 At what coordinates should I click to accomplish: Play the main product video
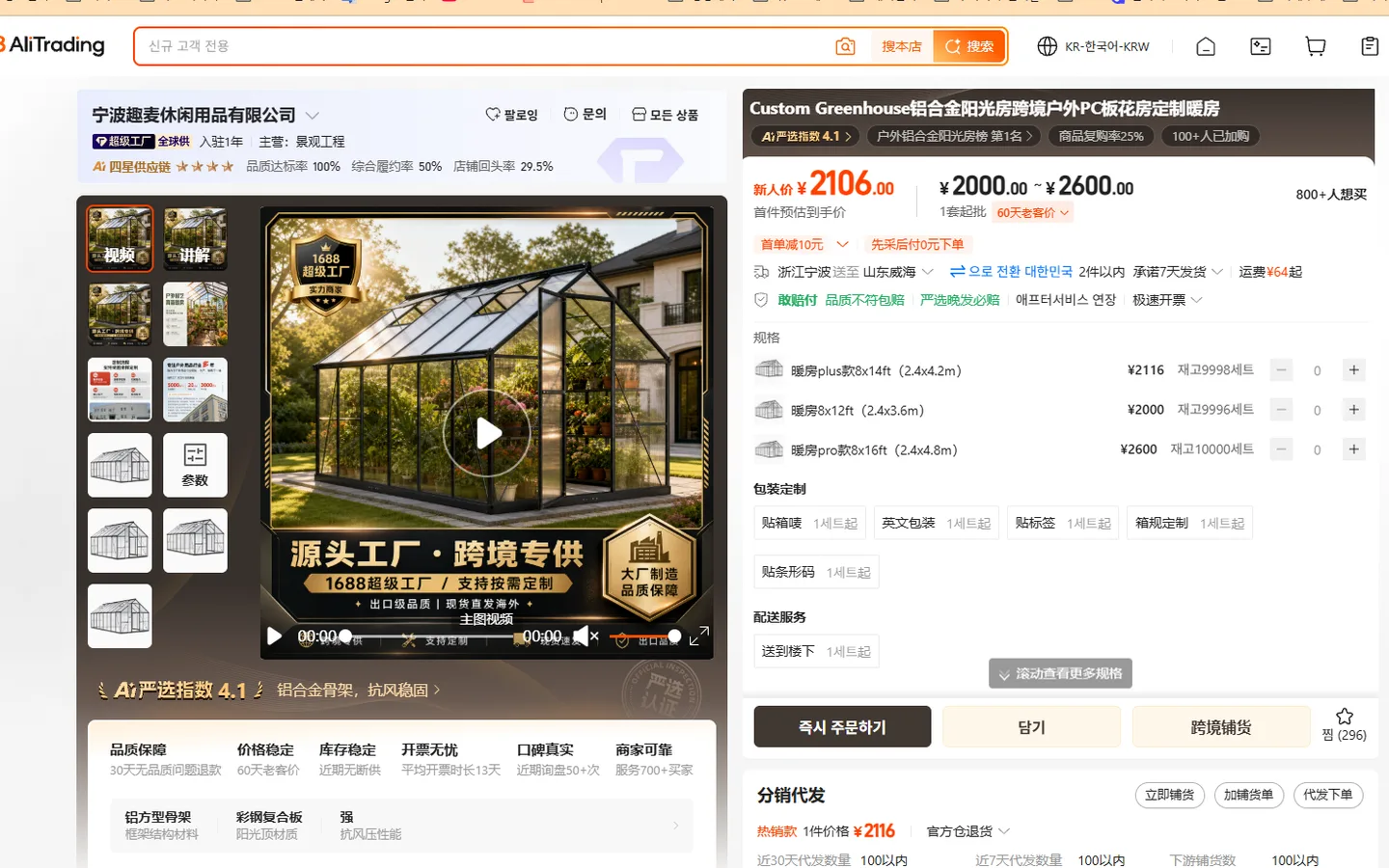click(487, 434)
